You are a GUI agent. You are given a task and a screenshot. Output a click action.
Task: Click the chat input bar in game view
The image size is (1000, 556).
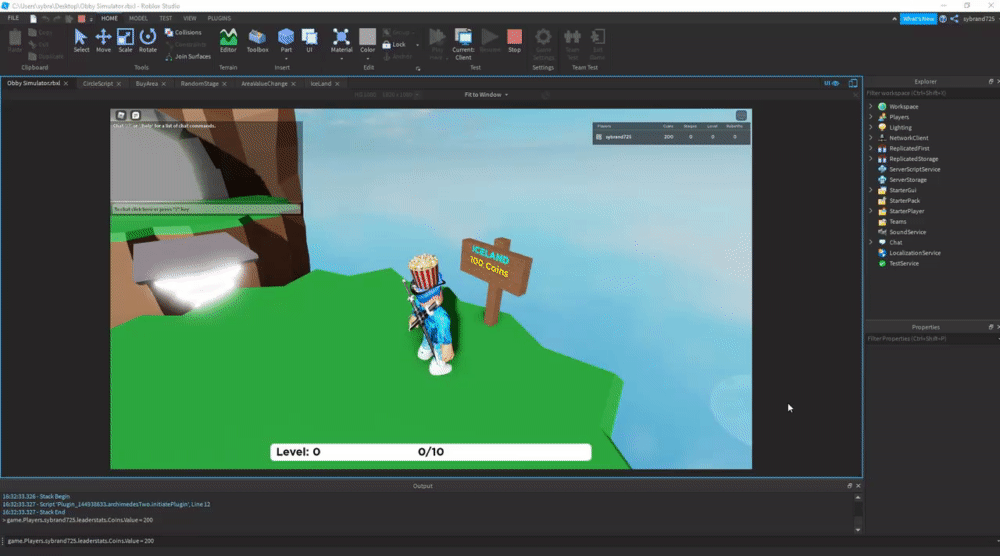pos(205,208)
